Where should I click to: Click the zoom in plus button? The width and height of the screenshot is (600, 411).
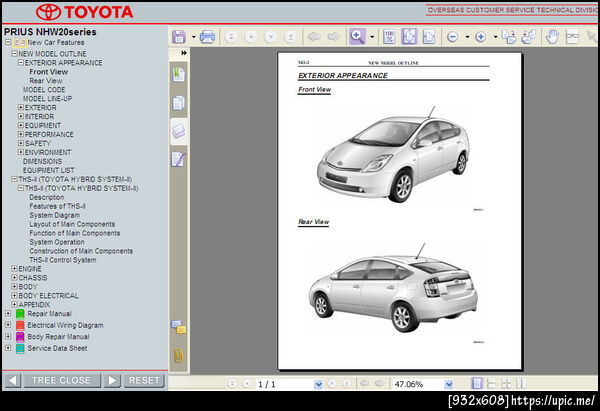pos(480,37)
